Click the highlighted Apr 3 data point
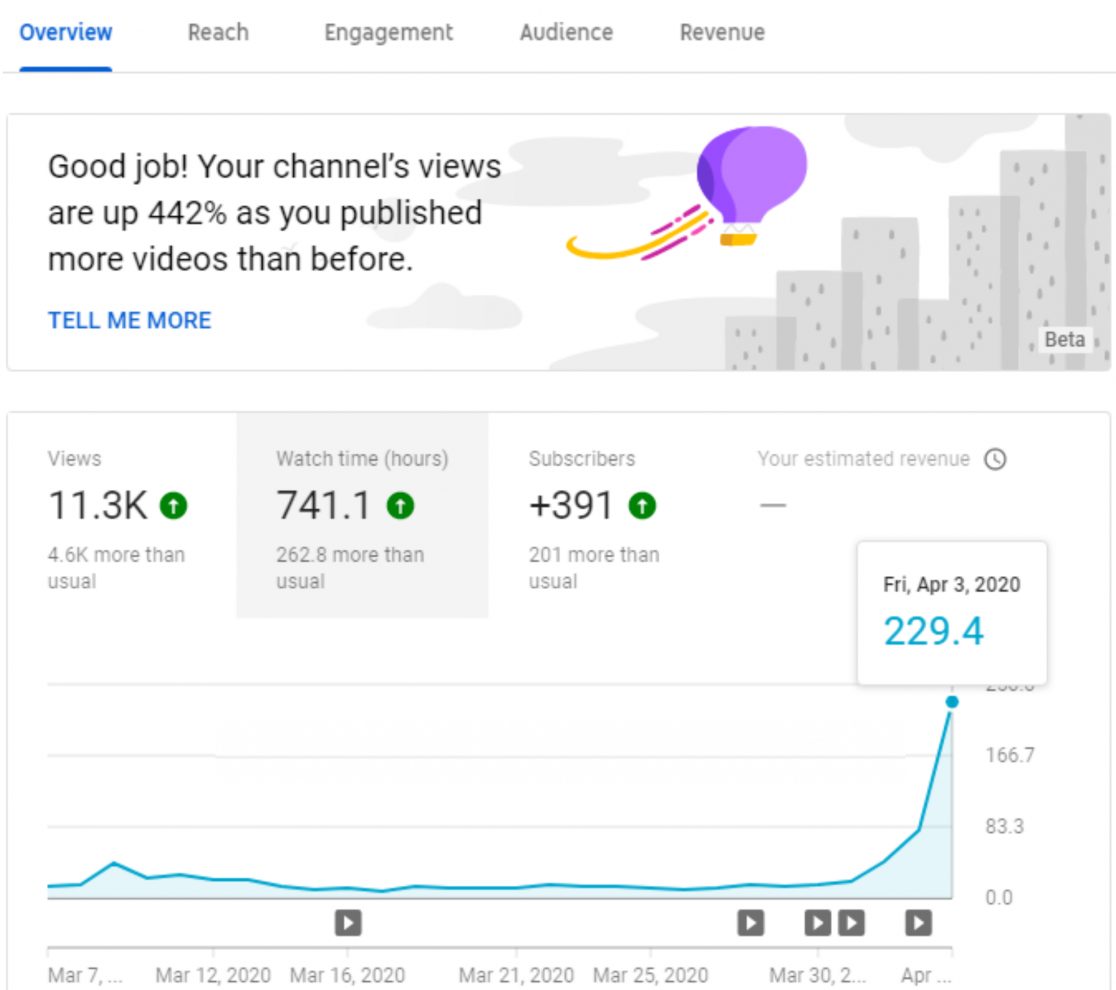Viewport: 1116px width, 990px height. point(951,702)
